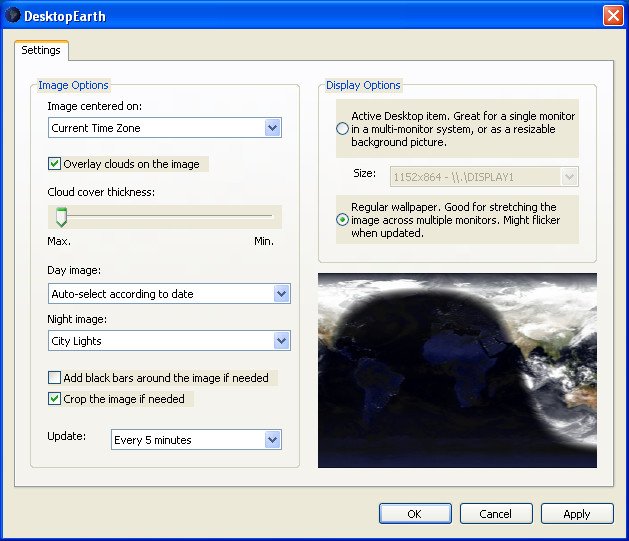Open the Image centered on dropdown
The height and width of the screenshot is (541, 629).
click(x=165, y=128)
